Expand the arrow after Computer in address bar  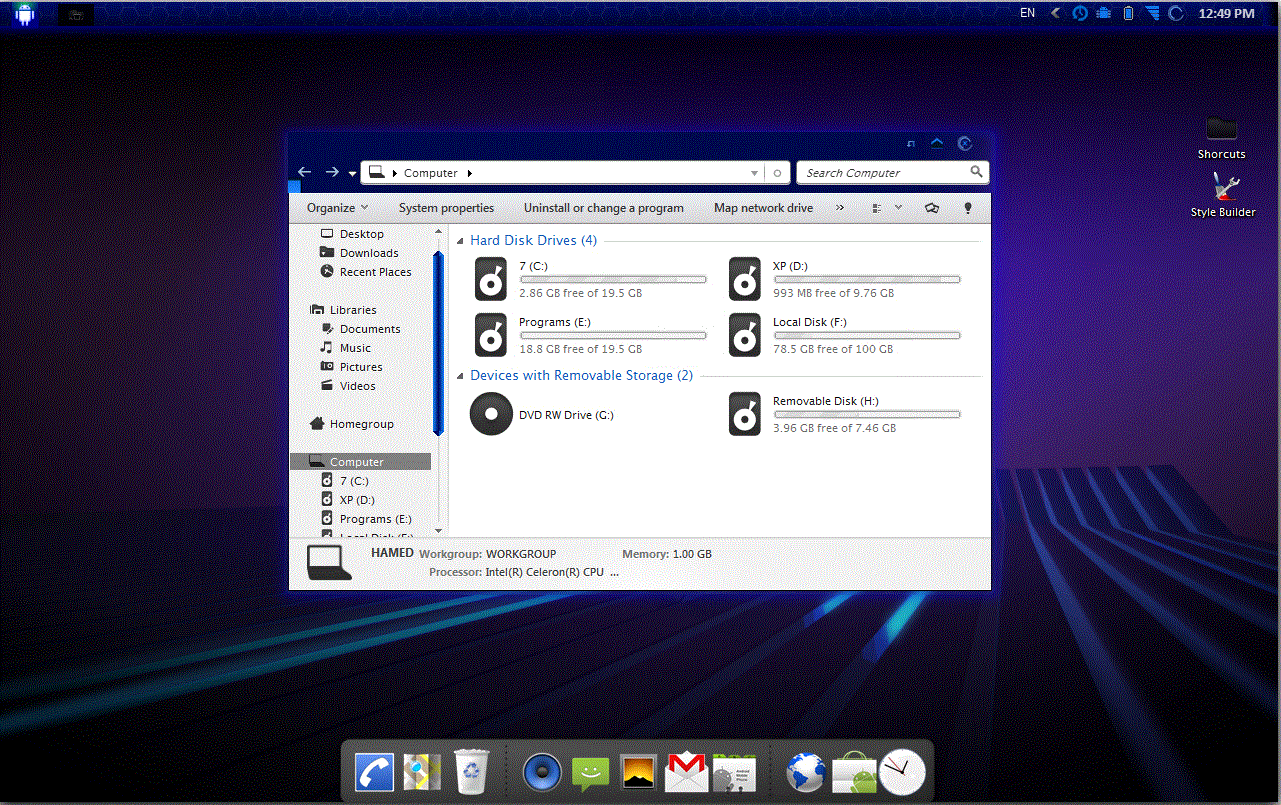tap(469, 173)
